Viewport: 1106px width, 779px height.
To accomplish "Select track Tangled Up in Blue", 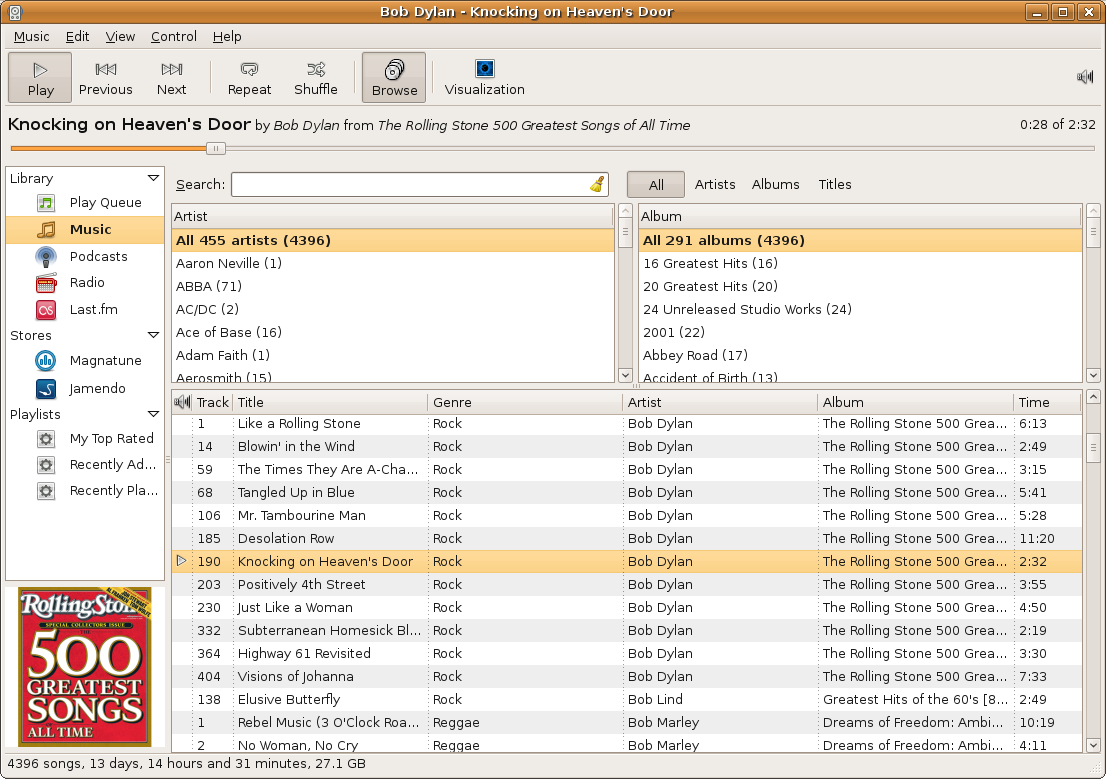I will (626, 493).
